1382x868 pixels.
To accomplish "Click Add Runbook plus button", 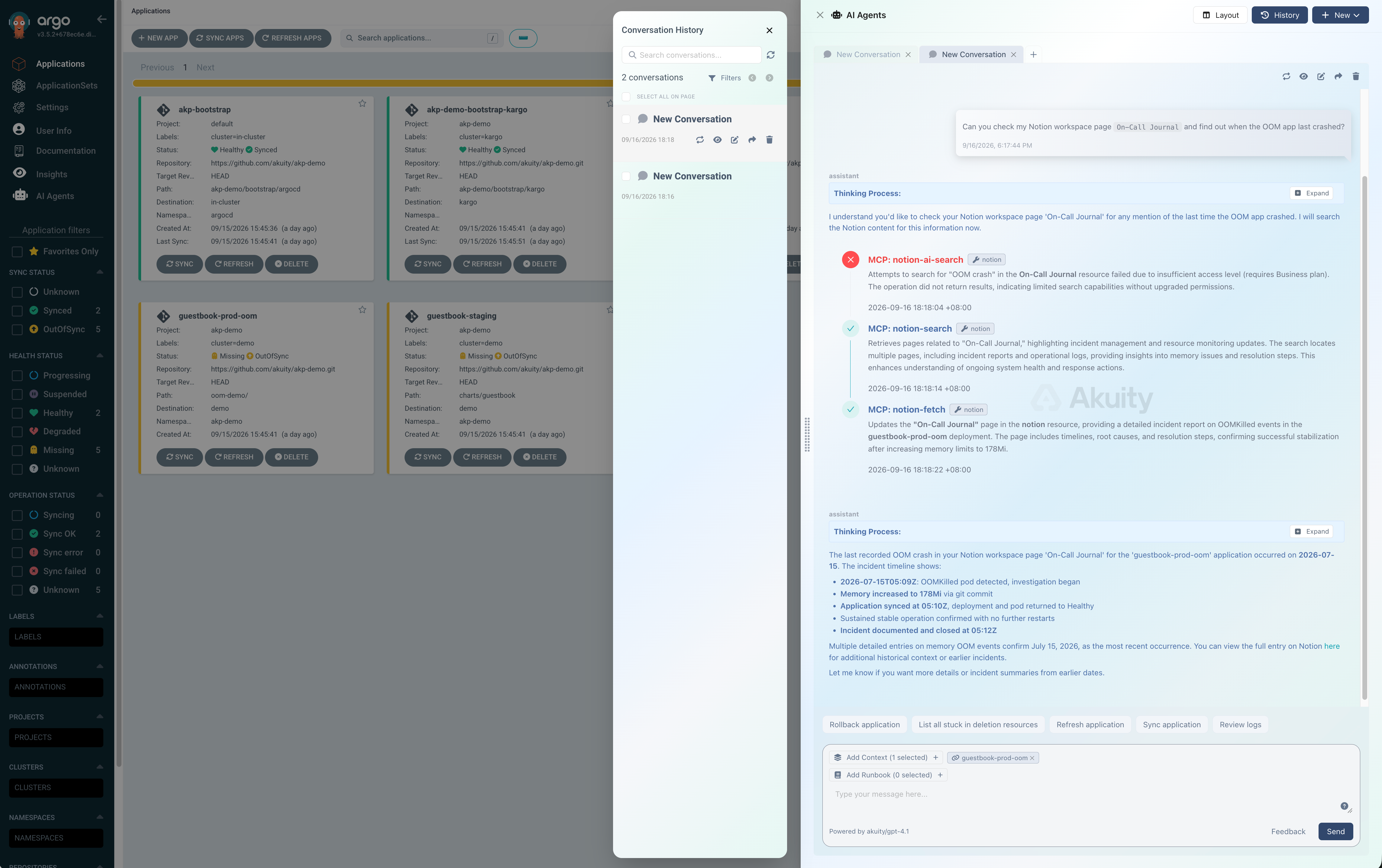I will coord(940,775).
